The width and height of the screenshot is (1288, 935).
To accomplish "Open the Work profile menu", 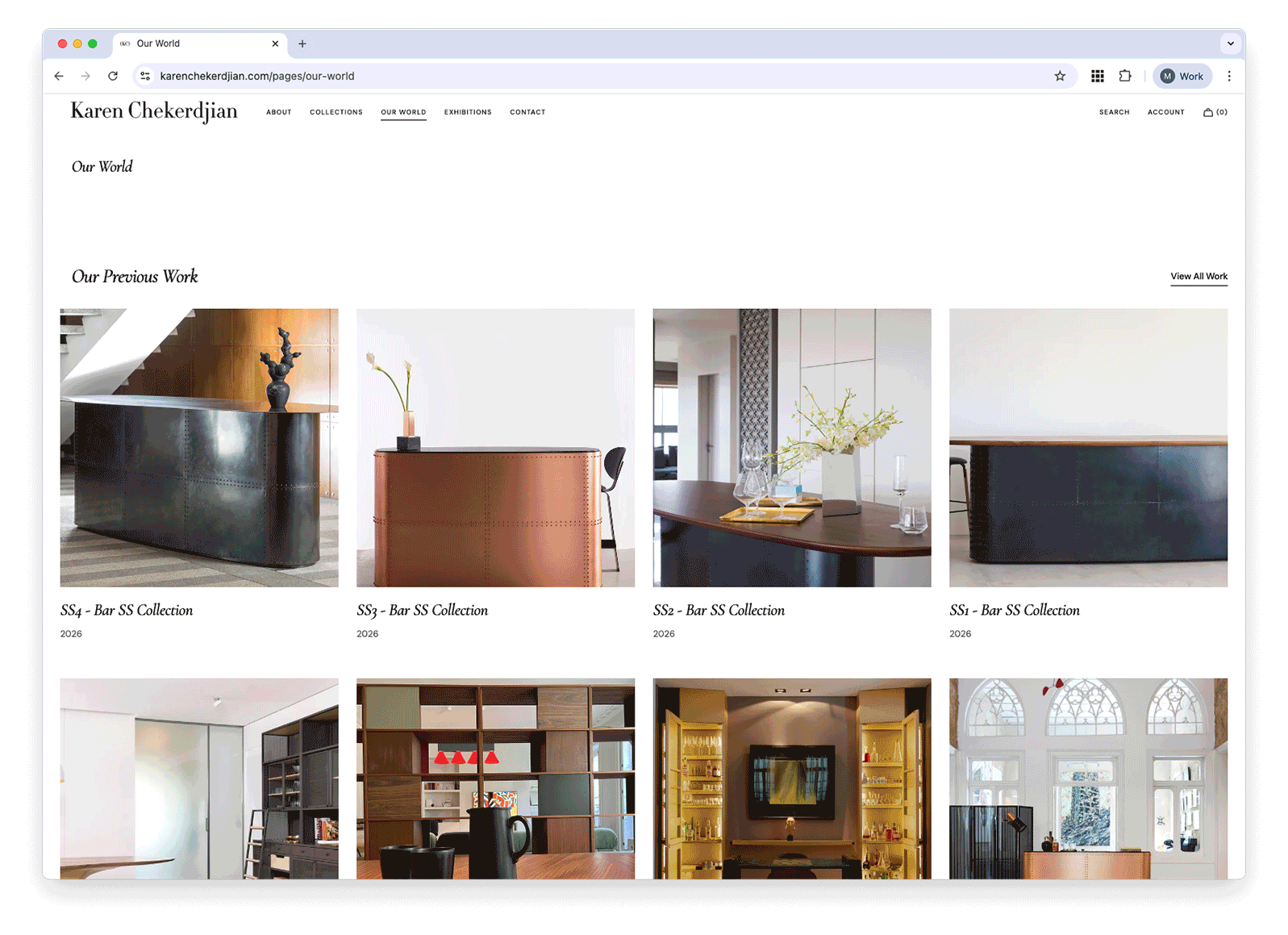I will pyautogui.click(x=1182, y=76).
